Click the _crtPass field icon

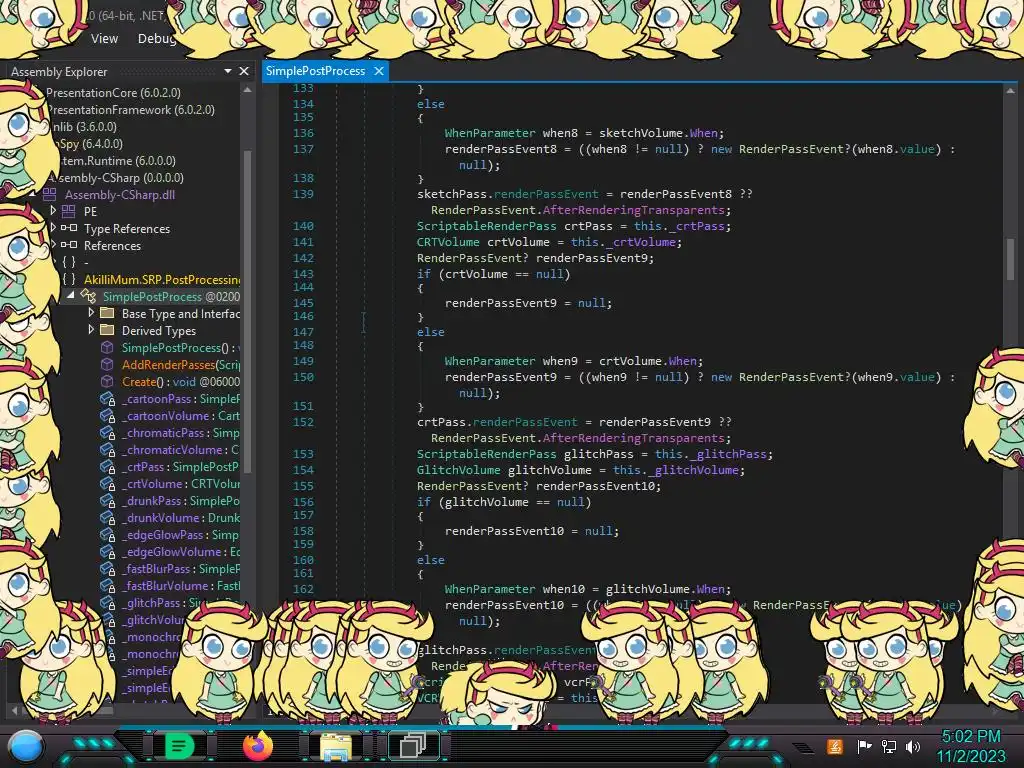[108, 466]
